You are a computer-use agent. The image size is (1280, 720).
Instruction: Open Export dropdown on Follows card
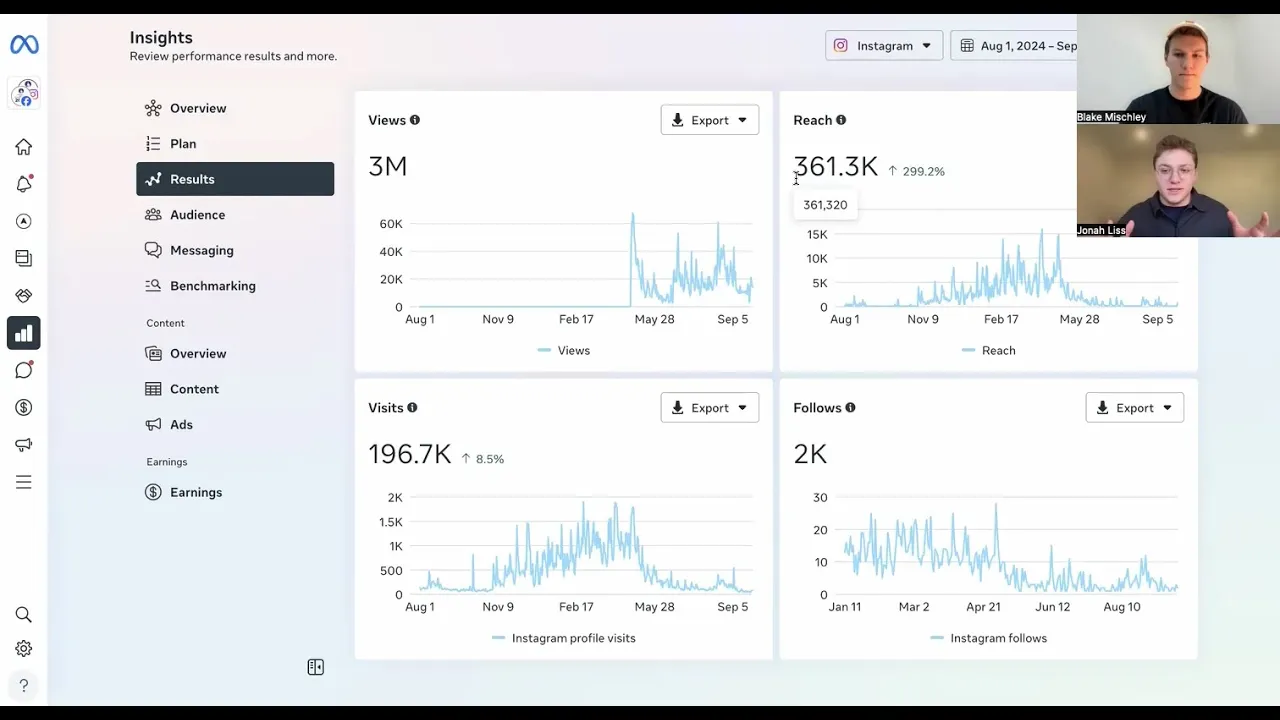[x=1135, y=408]
